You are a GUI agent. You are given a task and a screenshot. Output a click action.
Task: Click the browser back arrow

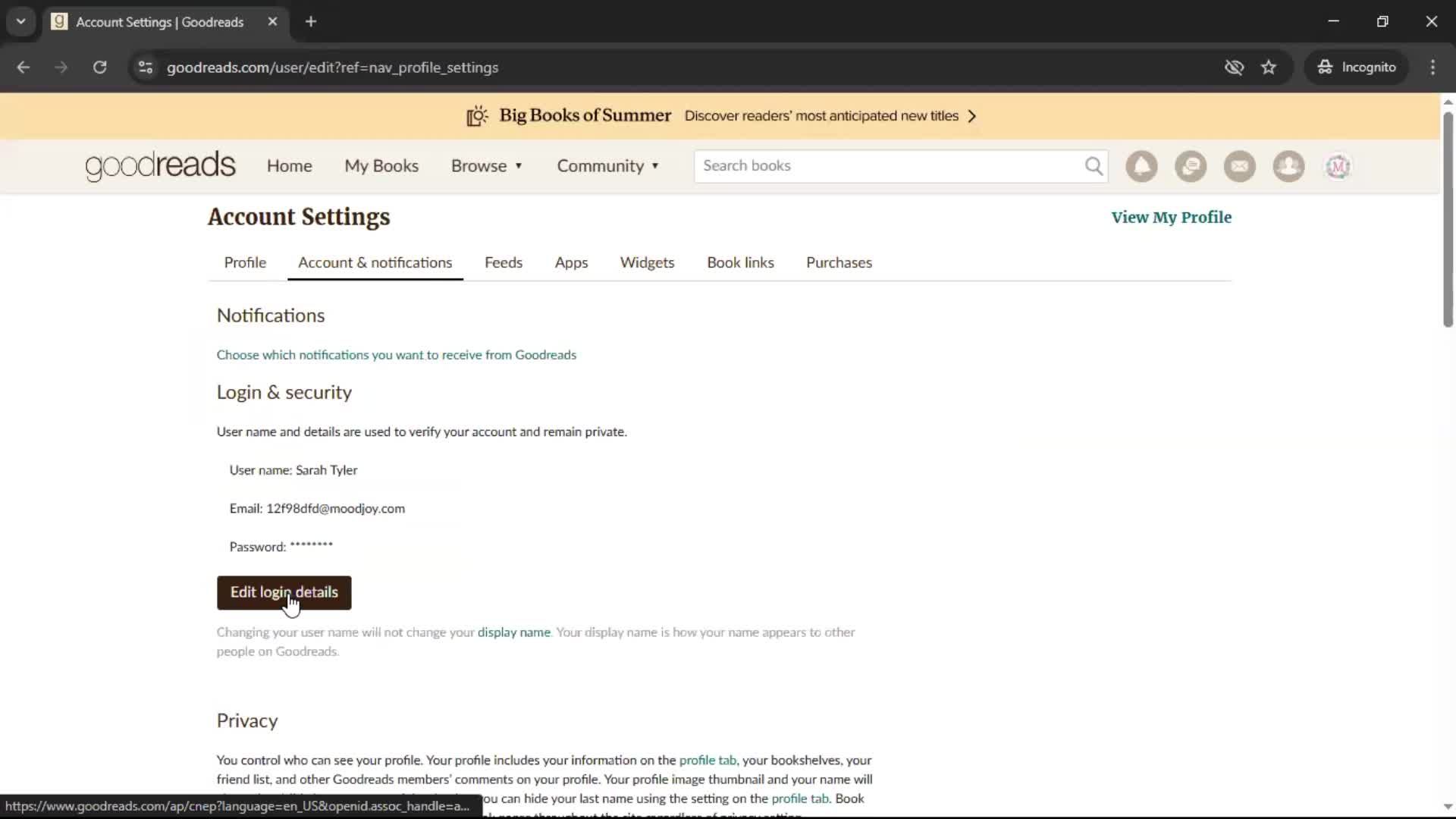(24, 67)
